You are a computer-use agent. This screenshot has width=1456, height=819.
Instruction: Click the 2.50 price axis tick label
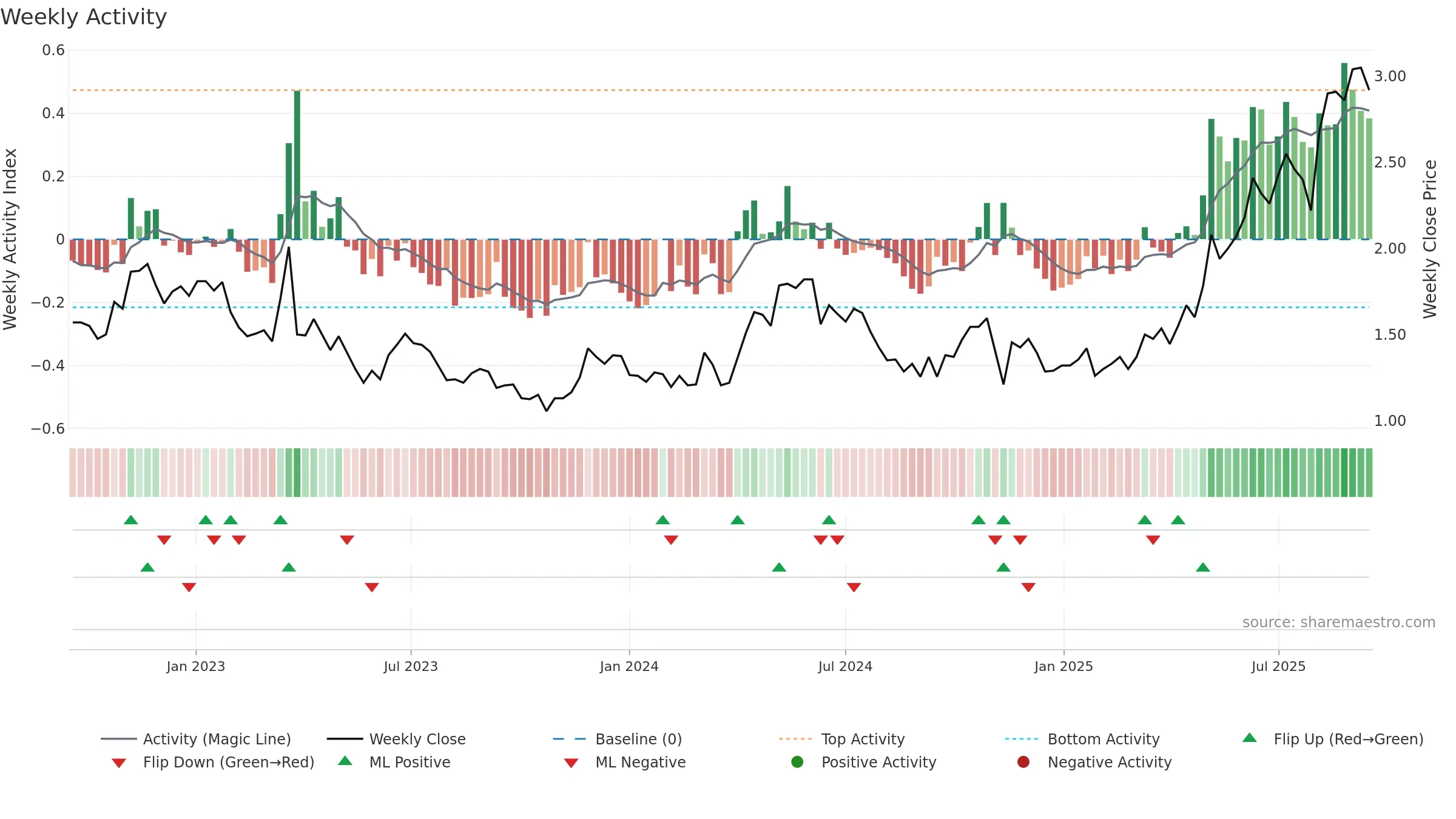(x=1390, y=163)
